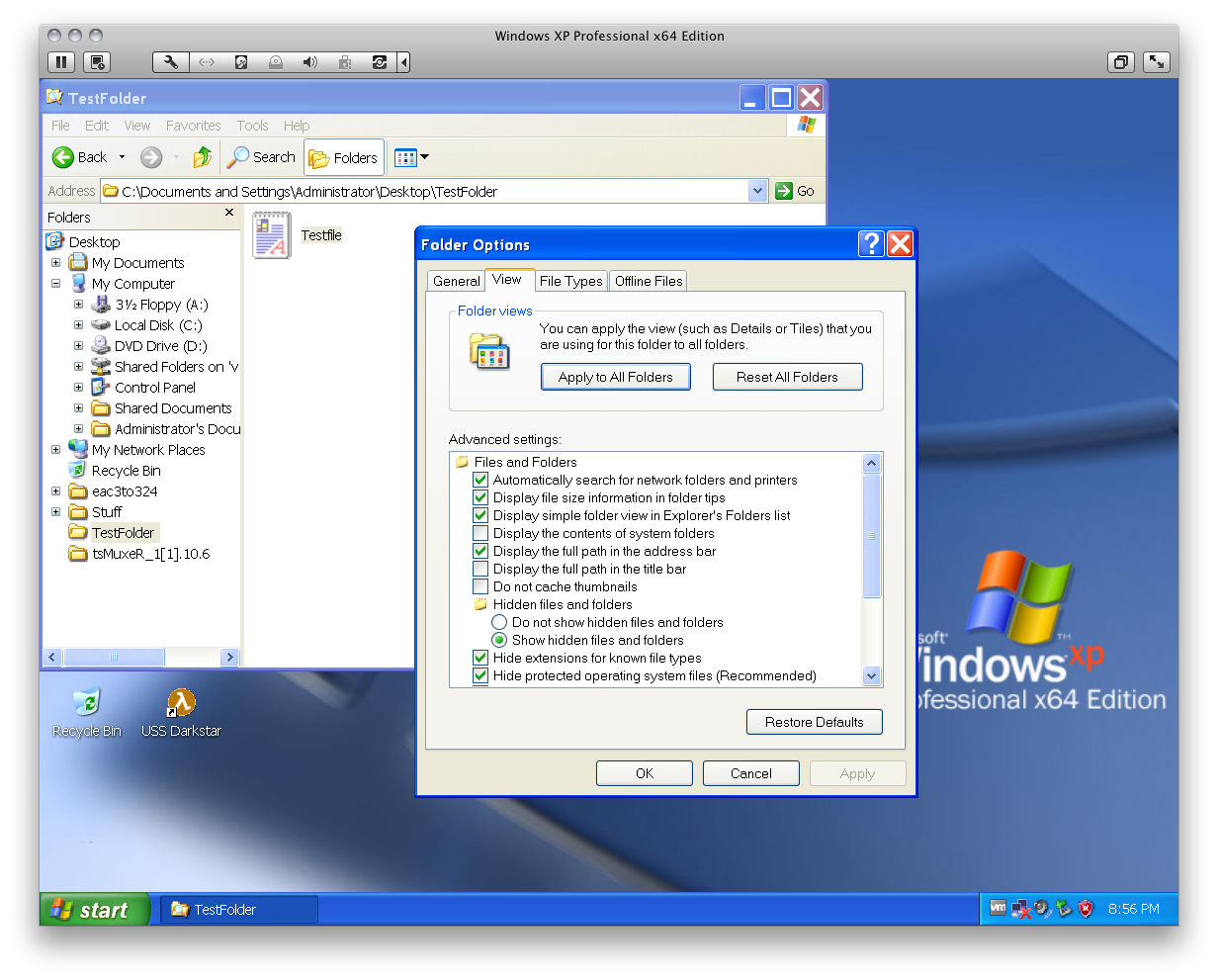Viewport: 1218px width, 980px height.
Task: Click the sound speaker icon in VM toolbar
Action: [309, 62]
